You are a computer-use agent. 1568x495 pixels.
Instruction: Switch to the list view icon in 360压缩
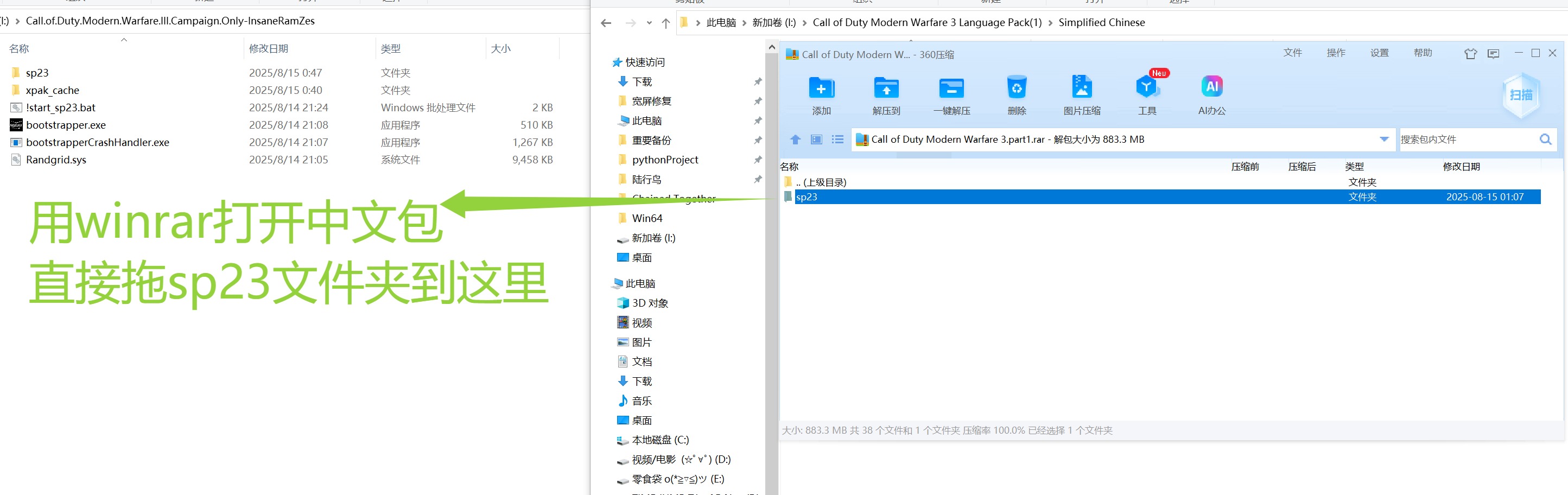[x=837, y=139]
